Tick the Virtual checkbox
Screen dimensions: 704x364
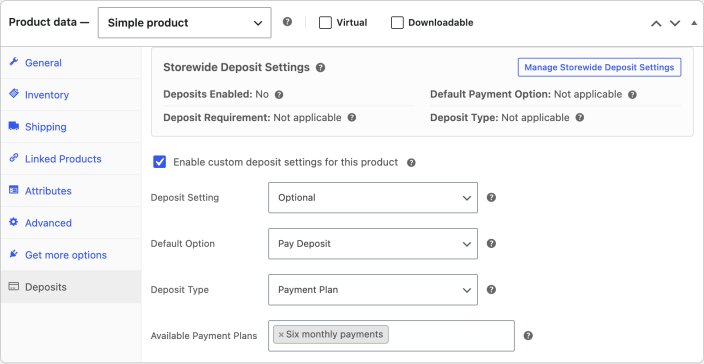[325, 22]
